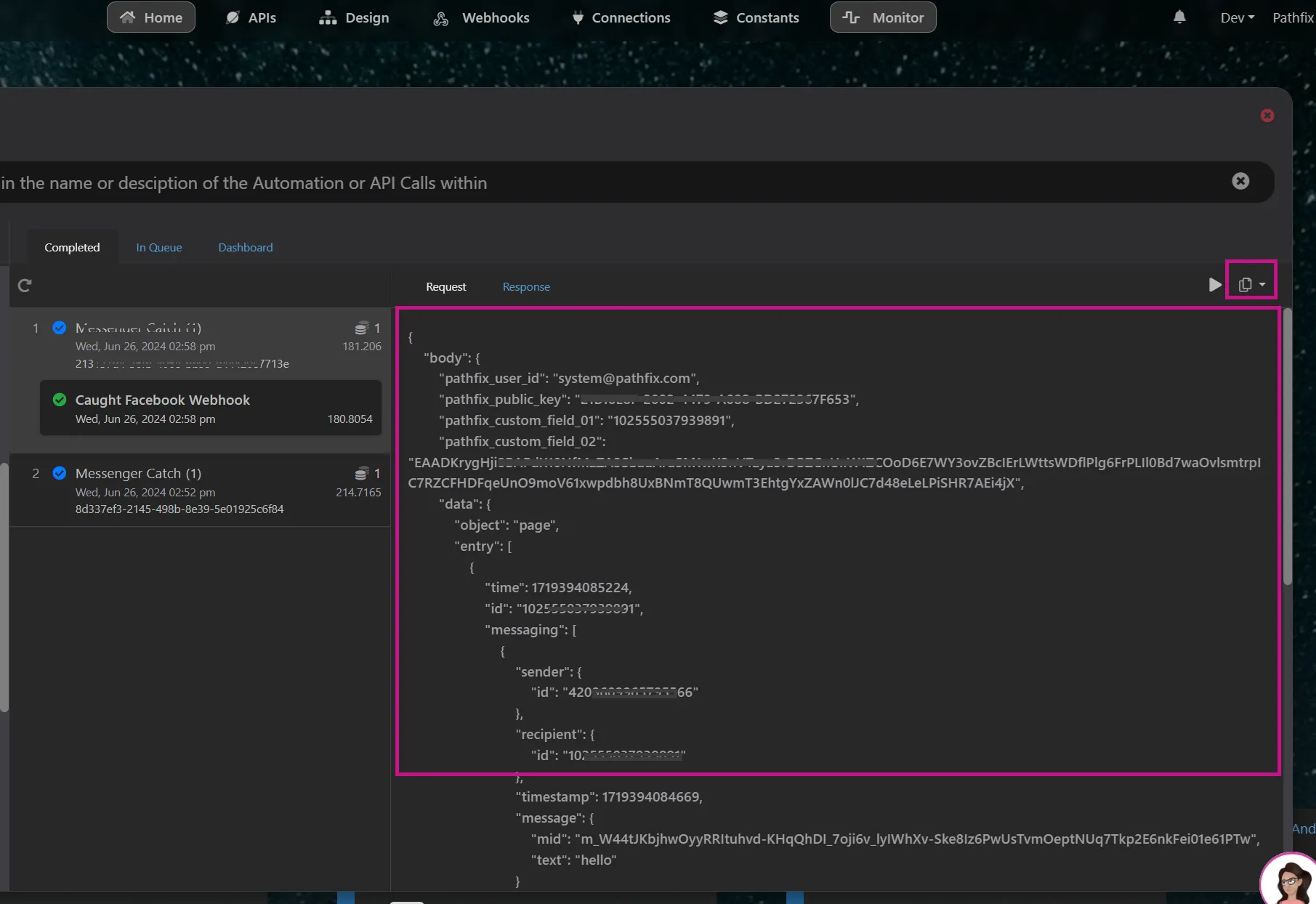The width and height of the screenshot is (1316, 904).
Task: Click the "text": "hello" JSON line
Action: (573, 860)
